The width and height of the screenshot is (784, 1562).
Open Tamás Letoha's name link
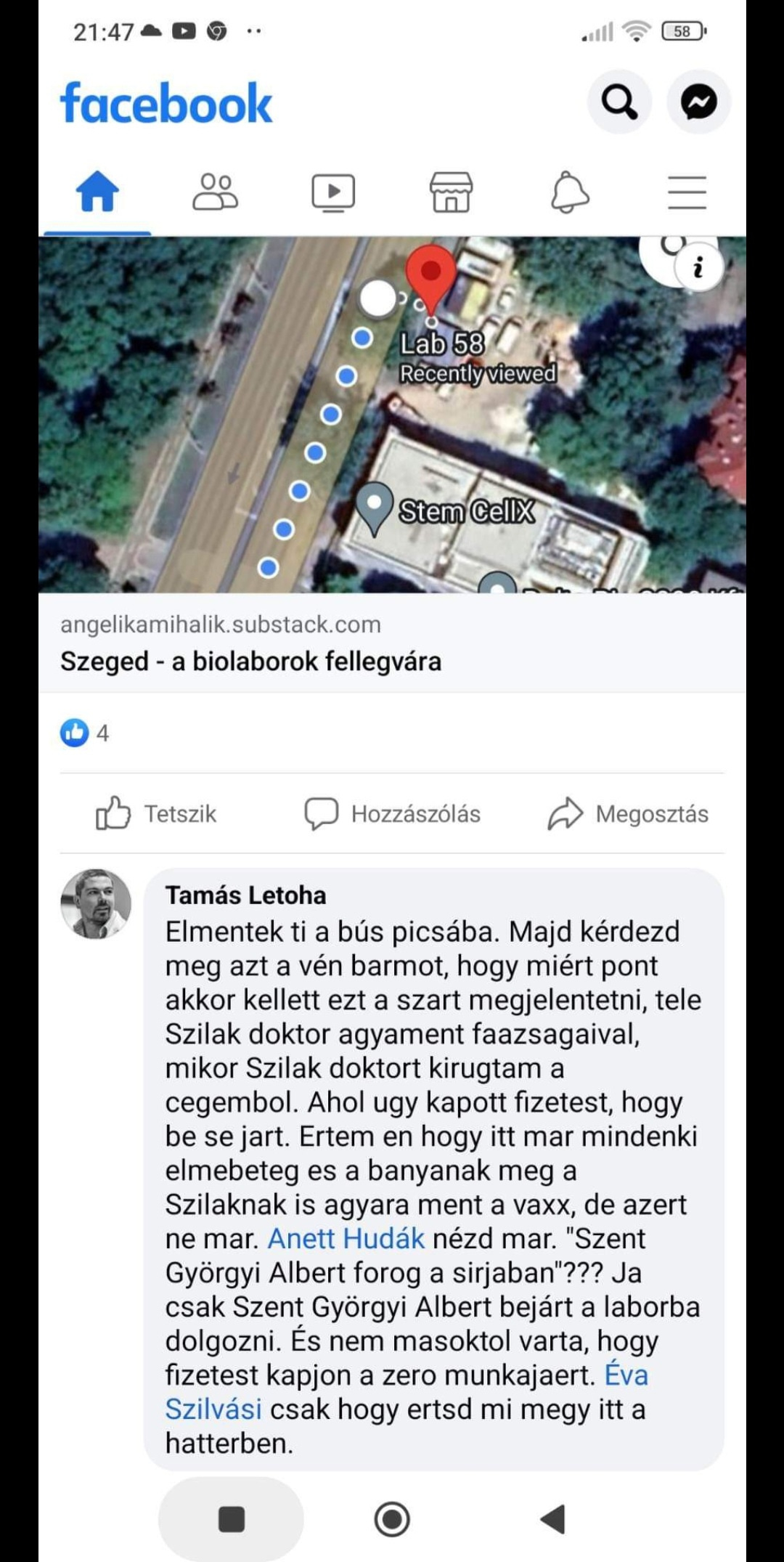pos(245,895)
